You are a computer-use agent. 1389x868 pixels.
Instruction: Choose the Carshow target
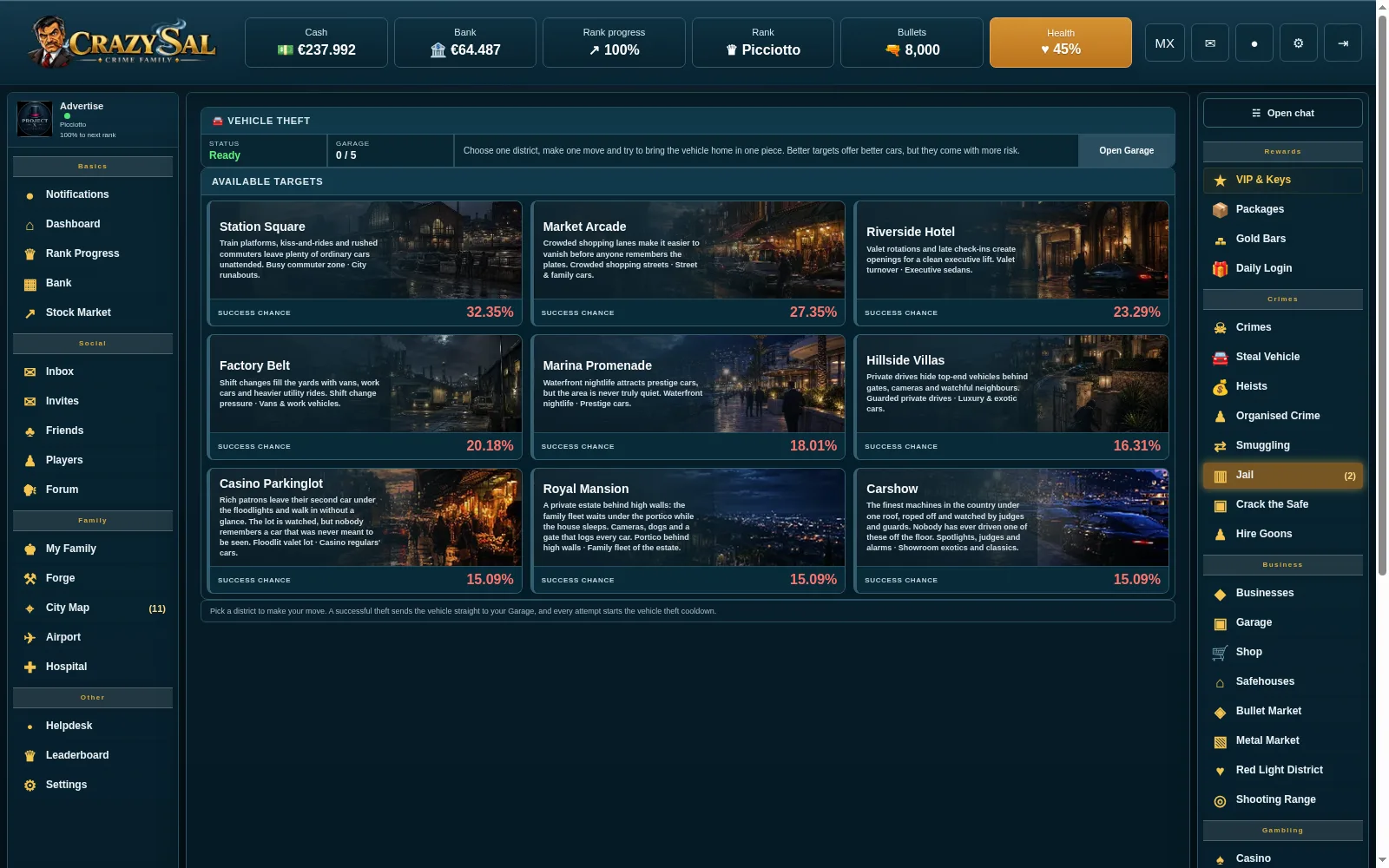[1011, 531]
